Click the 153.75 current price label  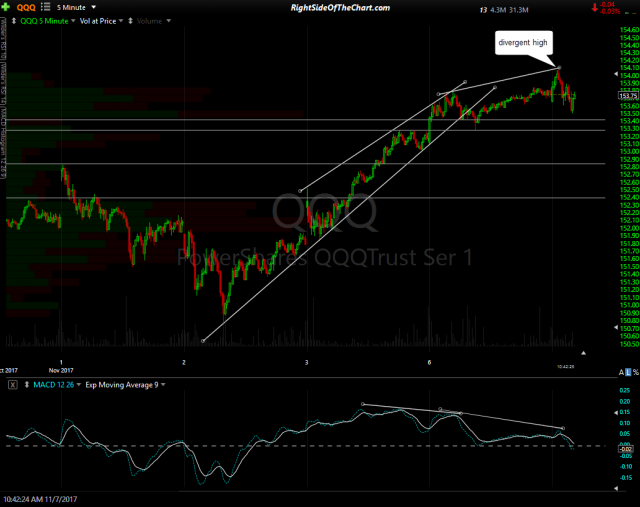click(628, 96)
